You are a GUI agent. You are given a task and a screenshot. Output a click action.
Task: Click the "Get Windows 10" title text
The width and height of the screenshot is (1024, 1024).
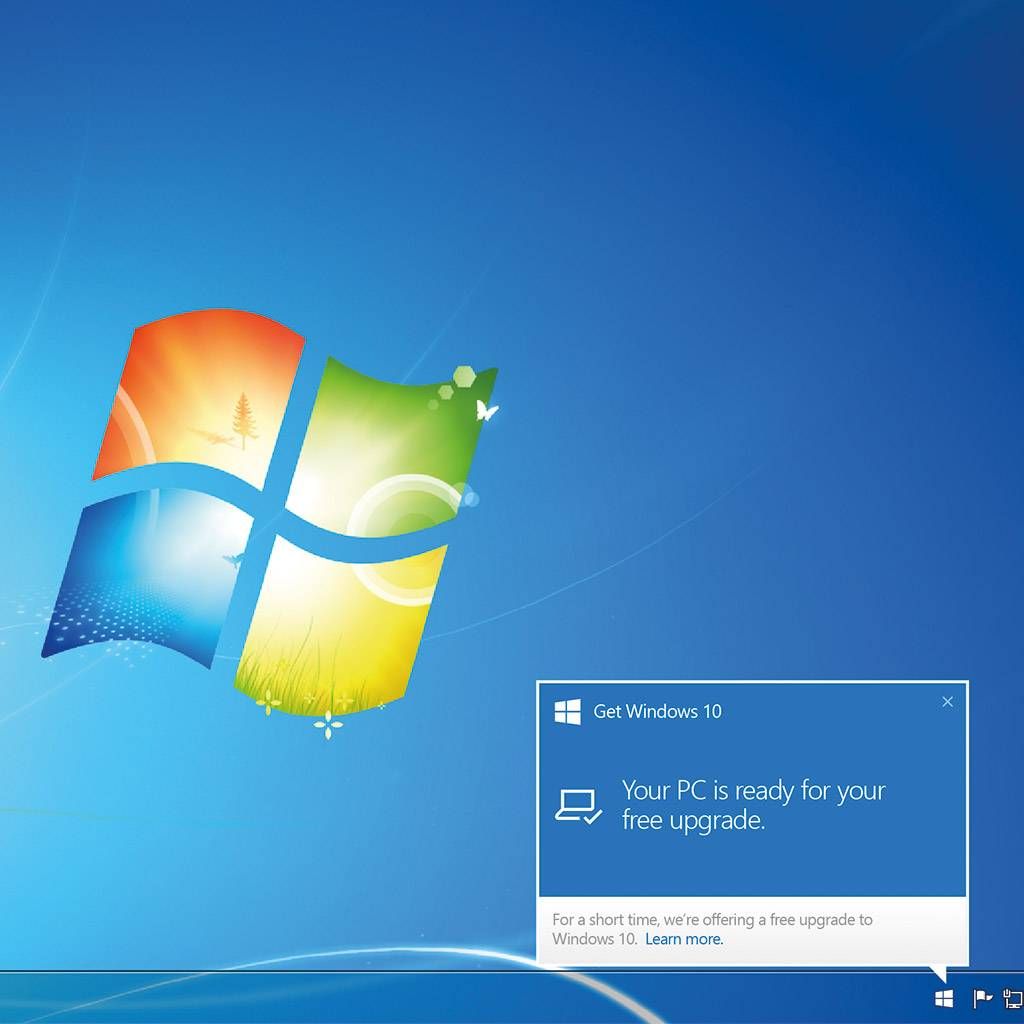[x=657, y=712]
